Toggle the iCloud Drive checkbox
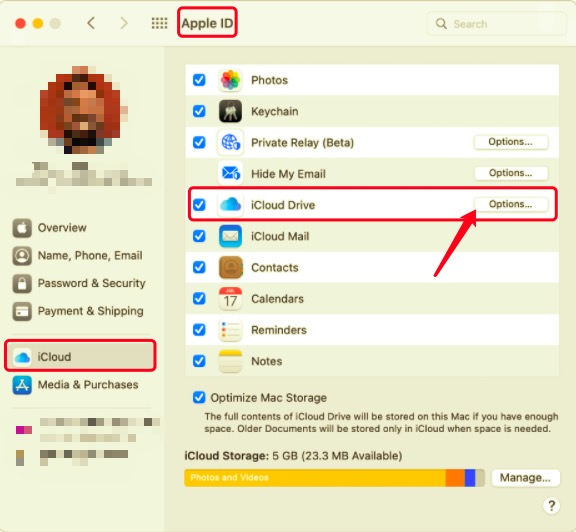576x532 pixels. coord(199,205)
